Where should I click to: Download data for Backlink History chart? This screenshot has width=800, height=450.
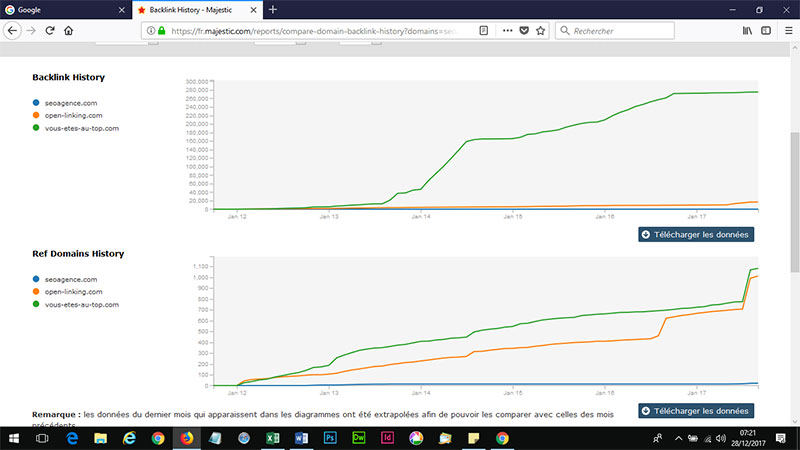(696, 235)
